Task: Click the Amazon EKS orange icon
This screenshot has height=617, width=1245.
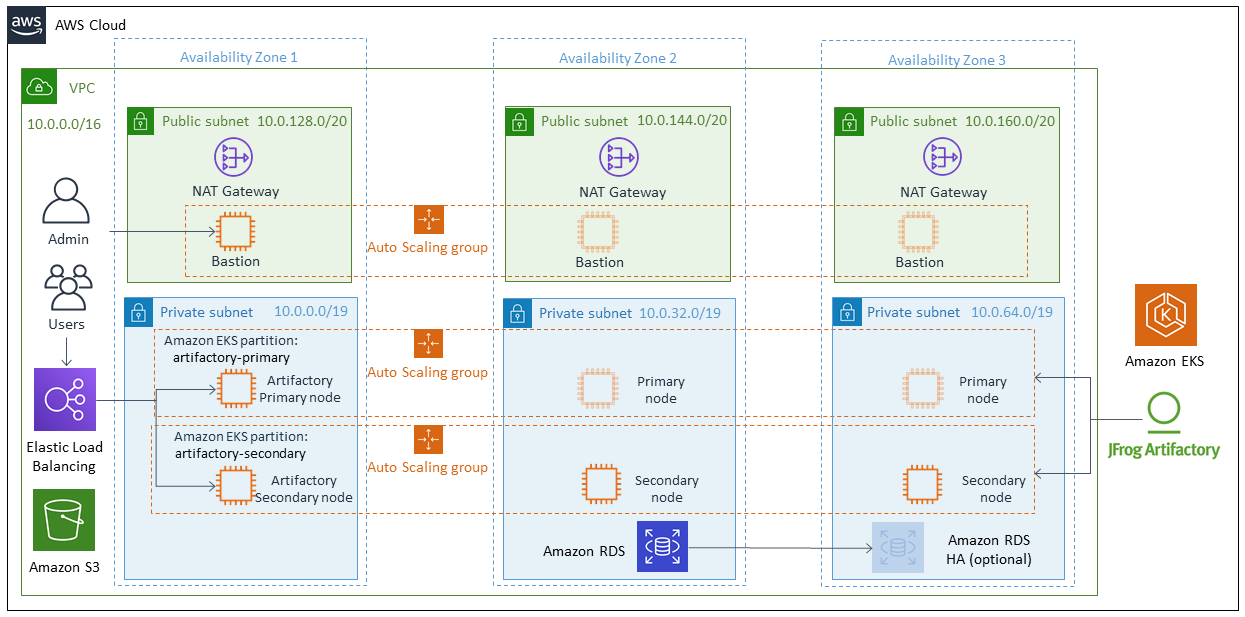Action: pos(1165,315)
